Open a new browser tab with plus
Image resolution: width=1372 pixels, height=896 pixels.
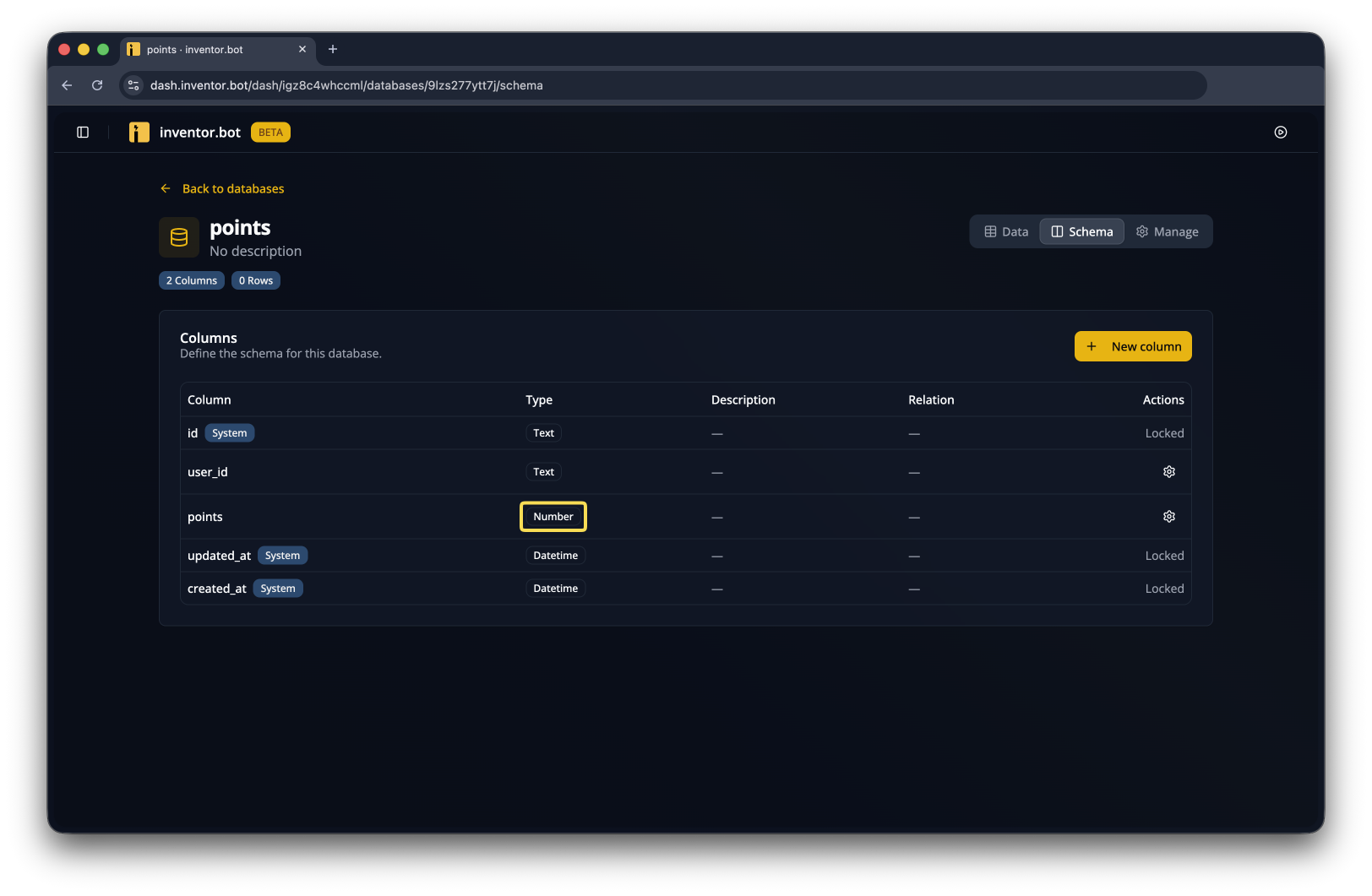click(333, 50)
